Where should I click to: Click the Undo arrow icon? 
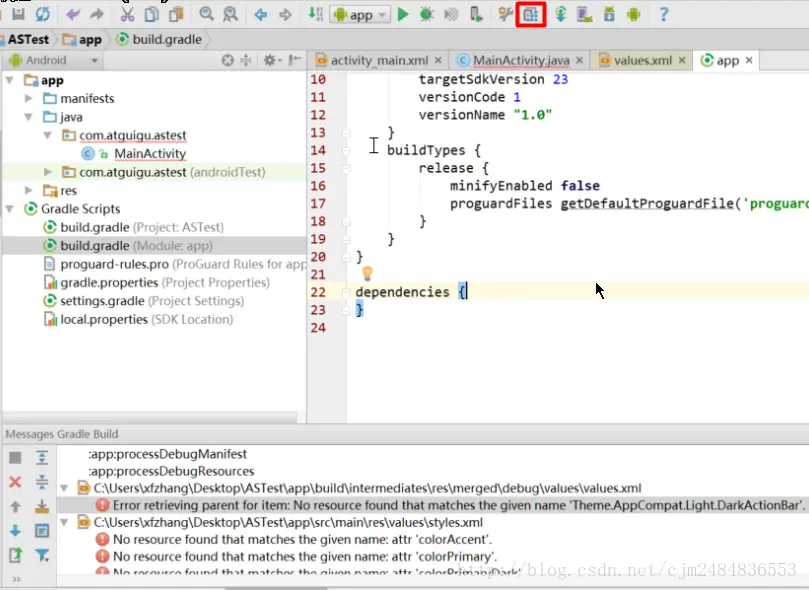tap(73, 14)
